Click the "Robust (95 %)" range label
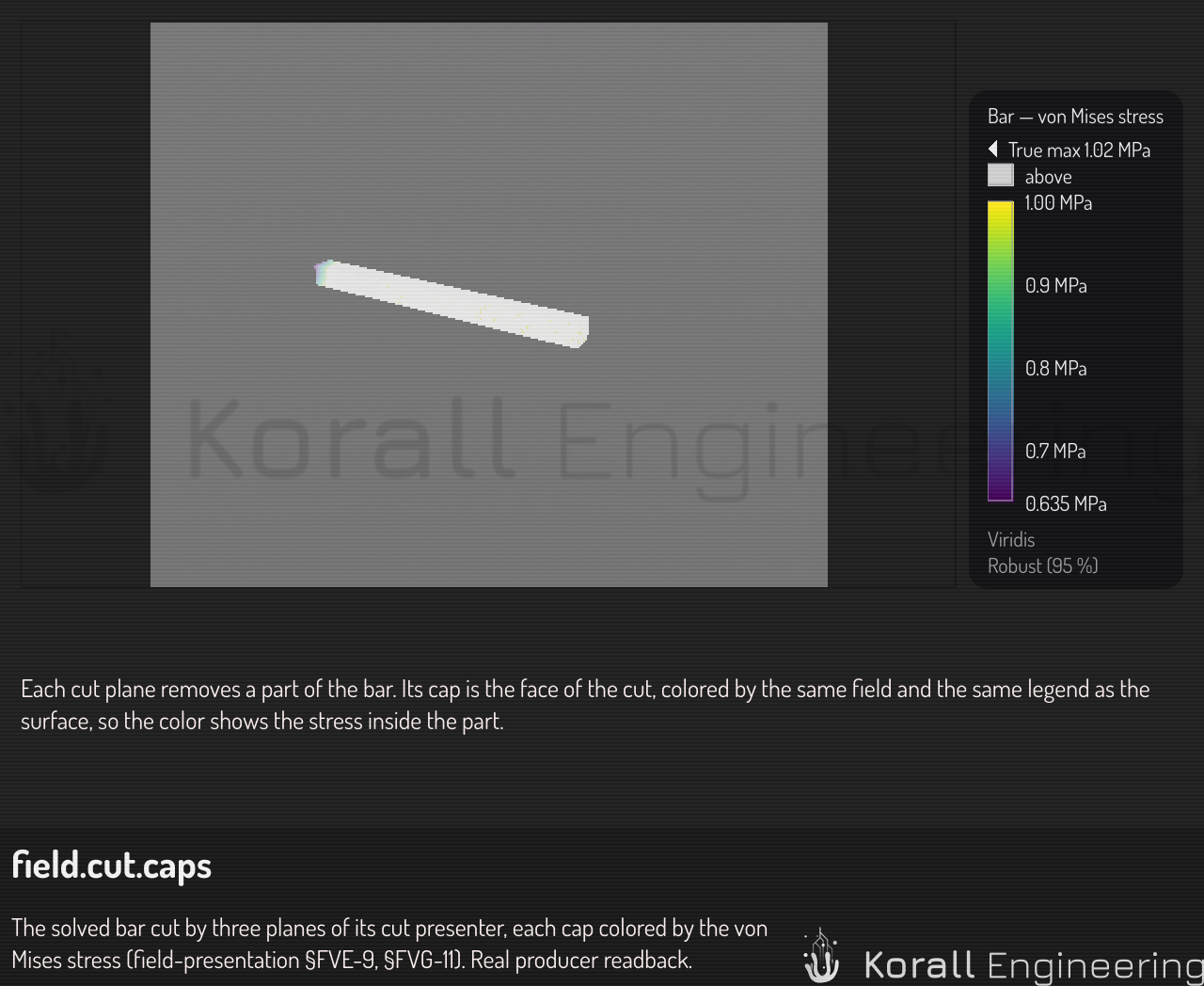 (x=1043, y=566)
